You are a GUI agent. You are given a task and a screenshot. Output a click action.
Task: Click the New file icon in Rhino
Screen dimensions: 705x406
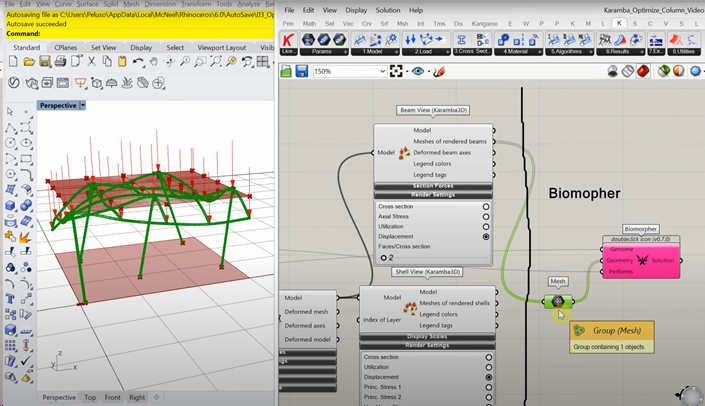tap(13, 62)
